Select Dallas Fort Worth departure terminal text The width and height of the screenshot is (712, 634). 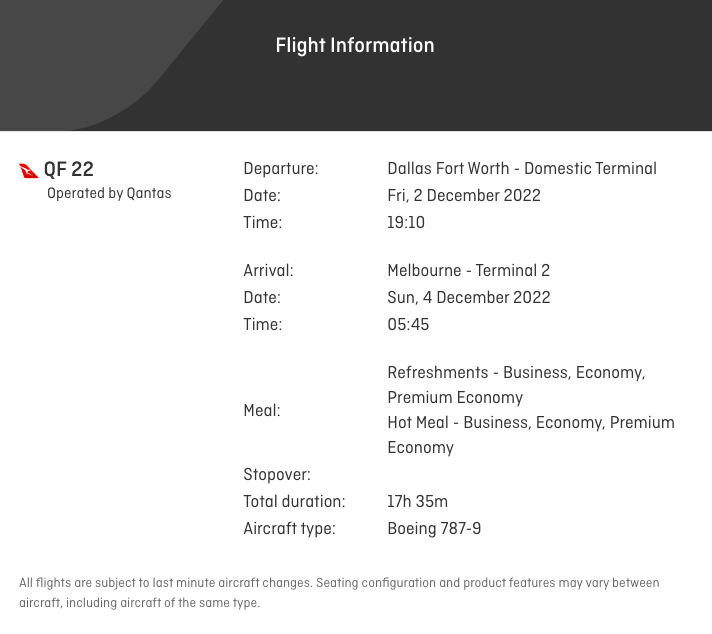point(522,168)
